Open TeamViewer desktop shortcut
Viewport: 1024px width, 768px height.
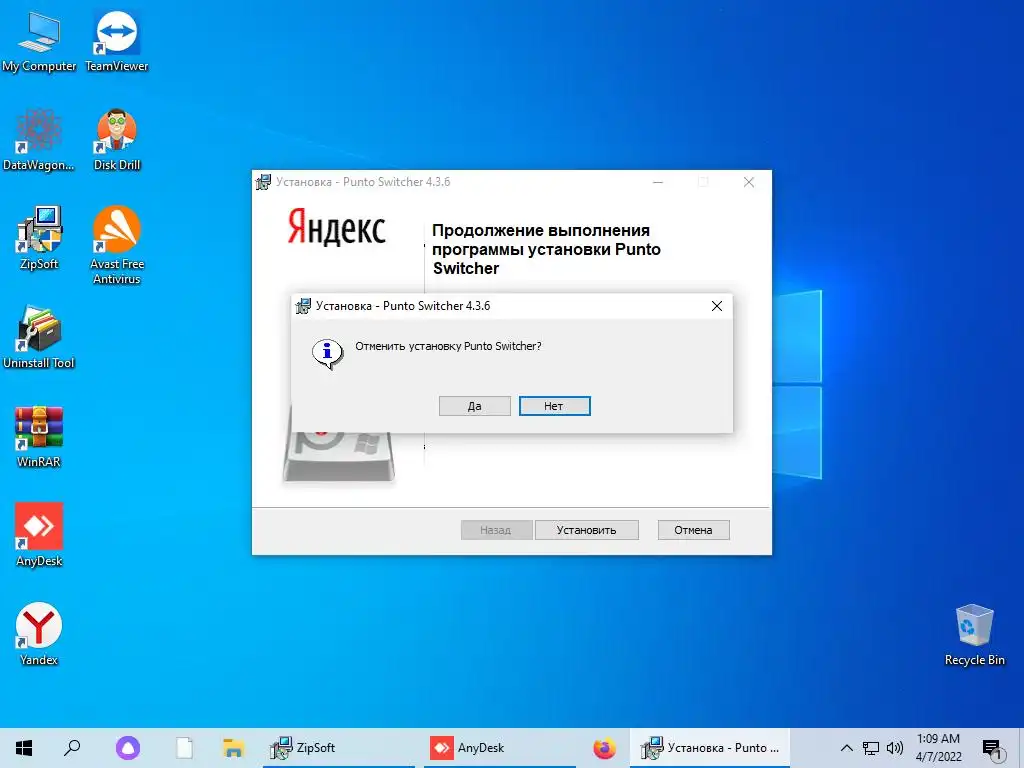coord(117,40)
